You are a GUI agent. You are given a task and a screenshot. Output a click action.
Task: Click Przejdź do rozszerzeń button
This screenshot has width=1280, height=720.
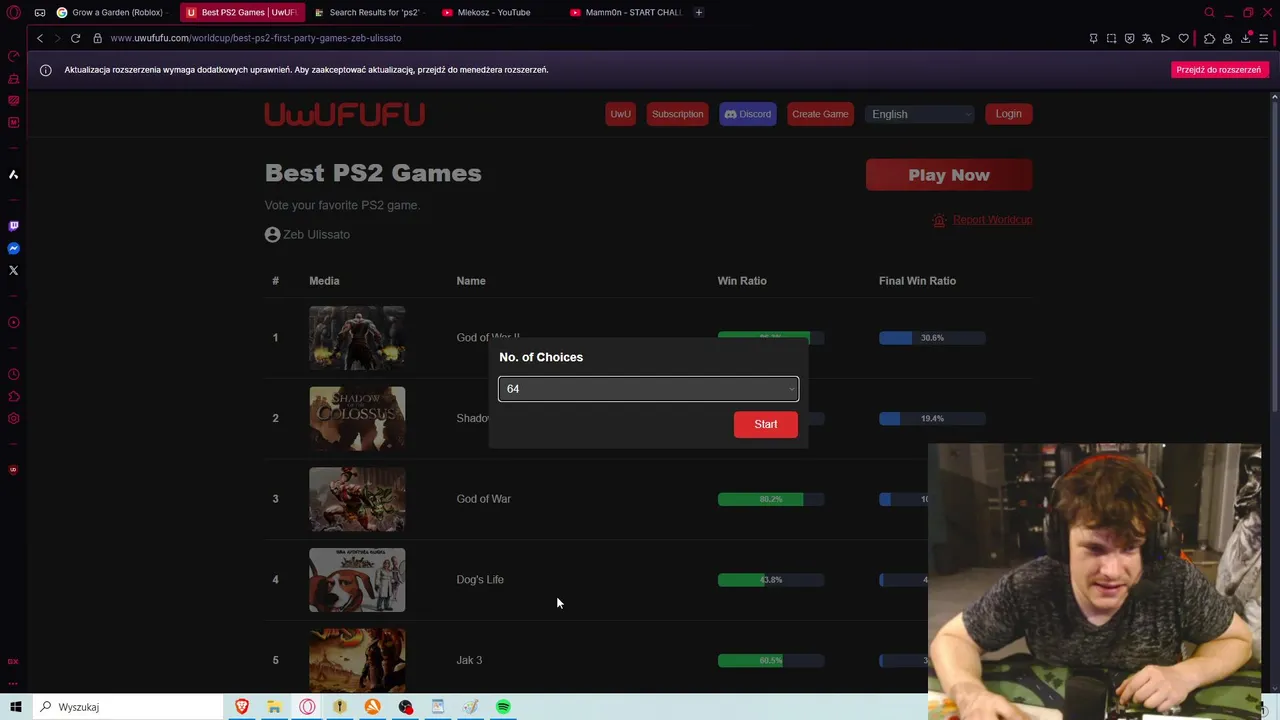tap(1218, 70)
